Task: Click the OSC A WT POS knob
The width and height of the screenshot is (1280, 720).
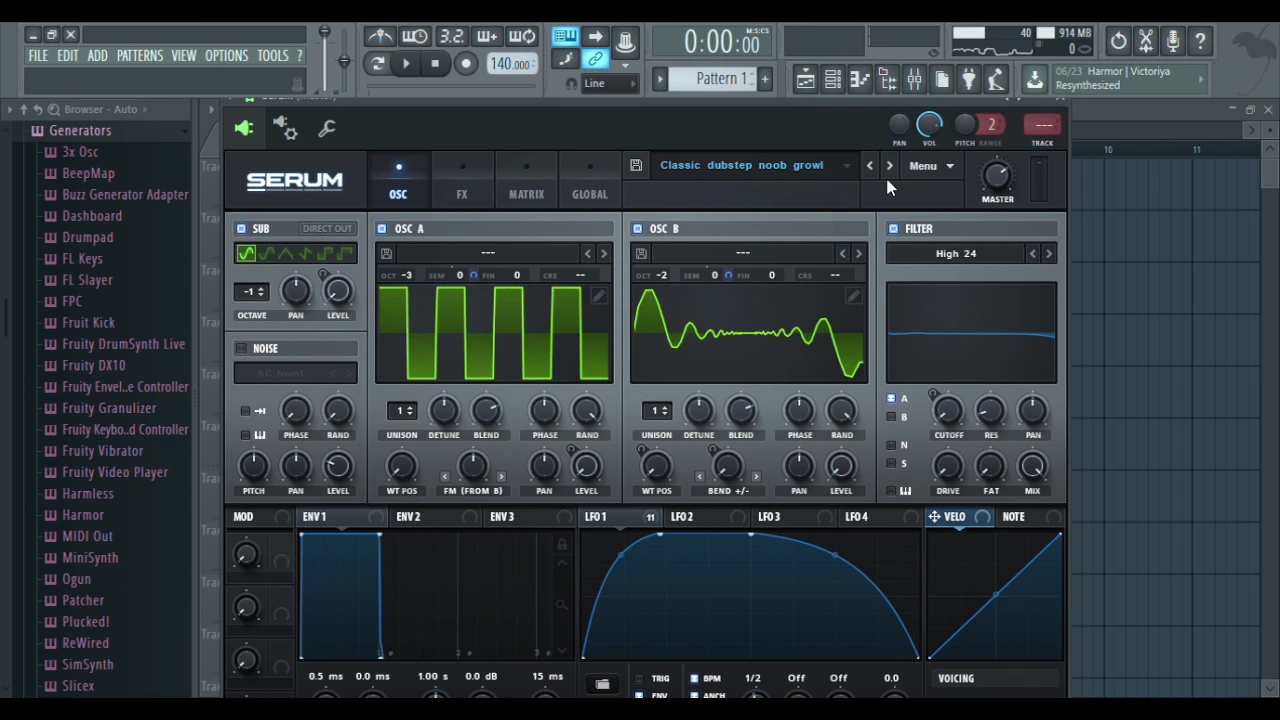Action: coord(401,466)
